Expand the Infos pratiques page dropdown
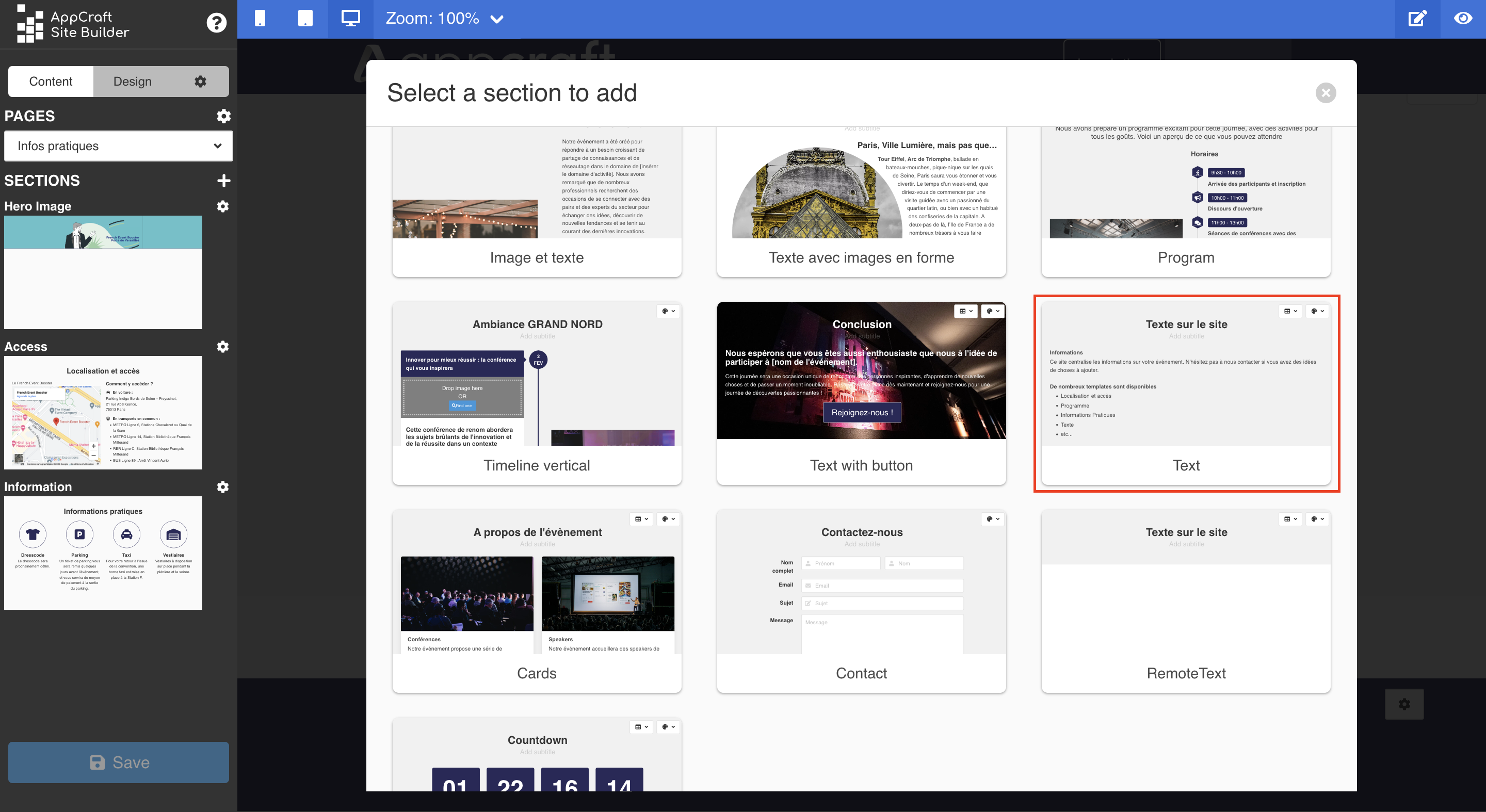The image size is (1486, 812). pyautogui.click(x=118, y=146)
